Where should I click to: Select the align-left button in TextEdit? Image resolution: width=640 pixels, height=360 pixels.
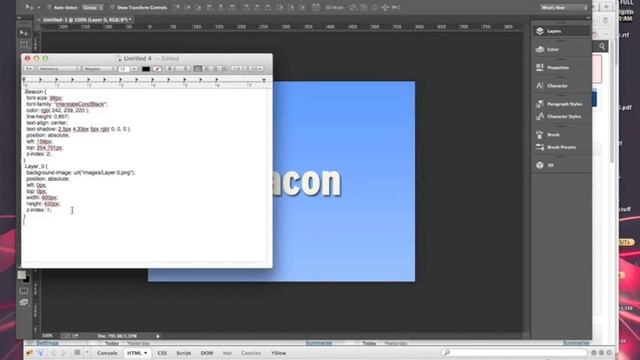pyautogui.click(x=198, y=69)
